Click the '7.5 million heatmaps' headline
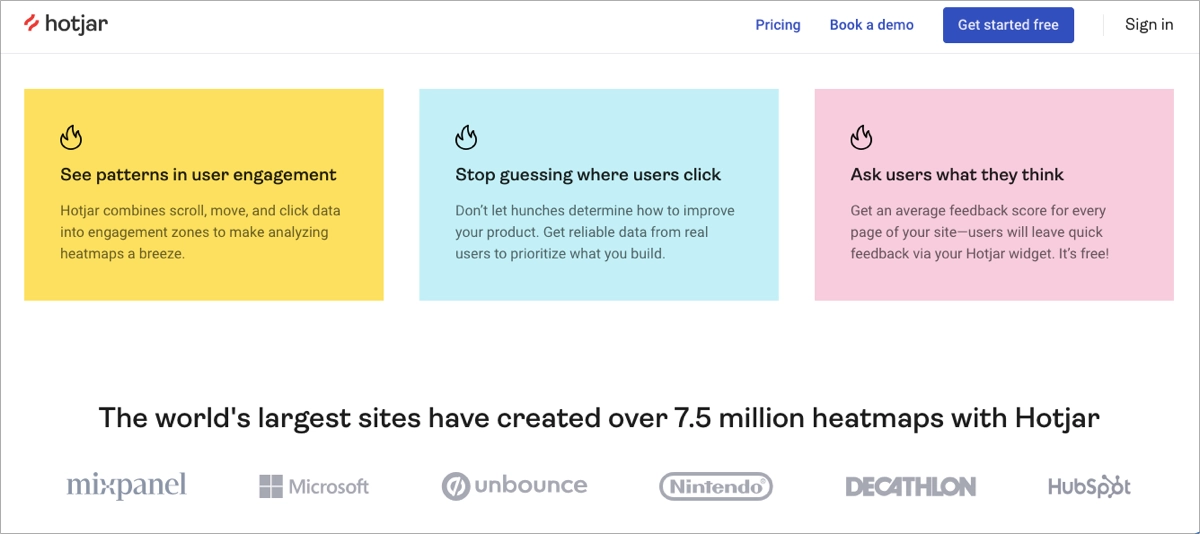Image resolution: width=1200 pixels, height=534 pixels. [x=599, y=417]
